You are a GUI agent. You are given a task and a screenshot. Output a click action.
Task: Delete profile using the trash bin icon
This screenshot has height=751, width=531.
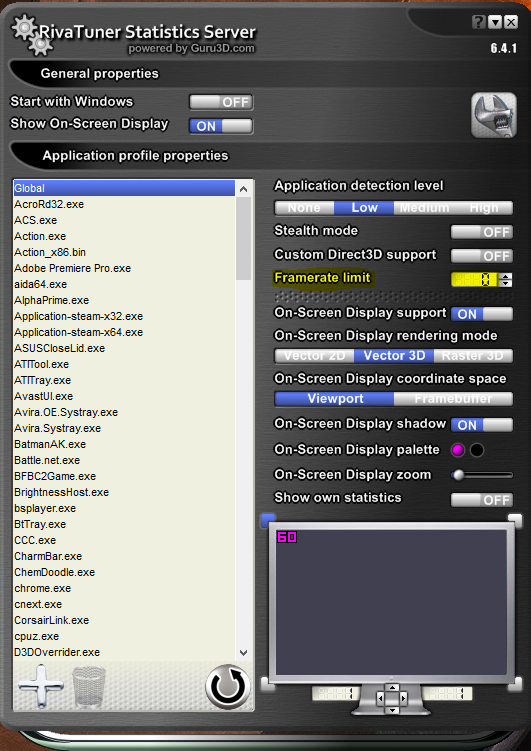(x=89, y=687)
